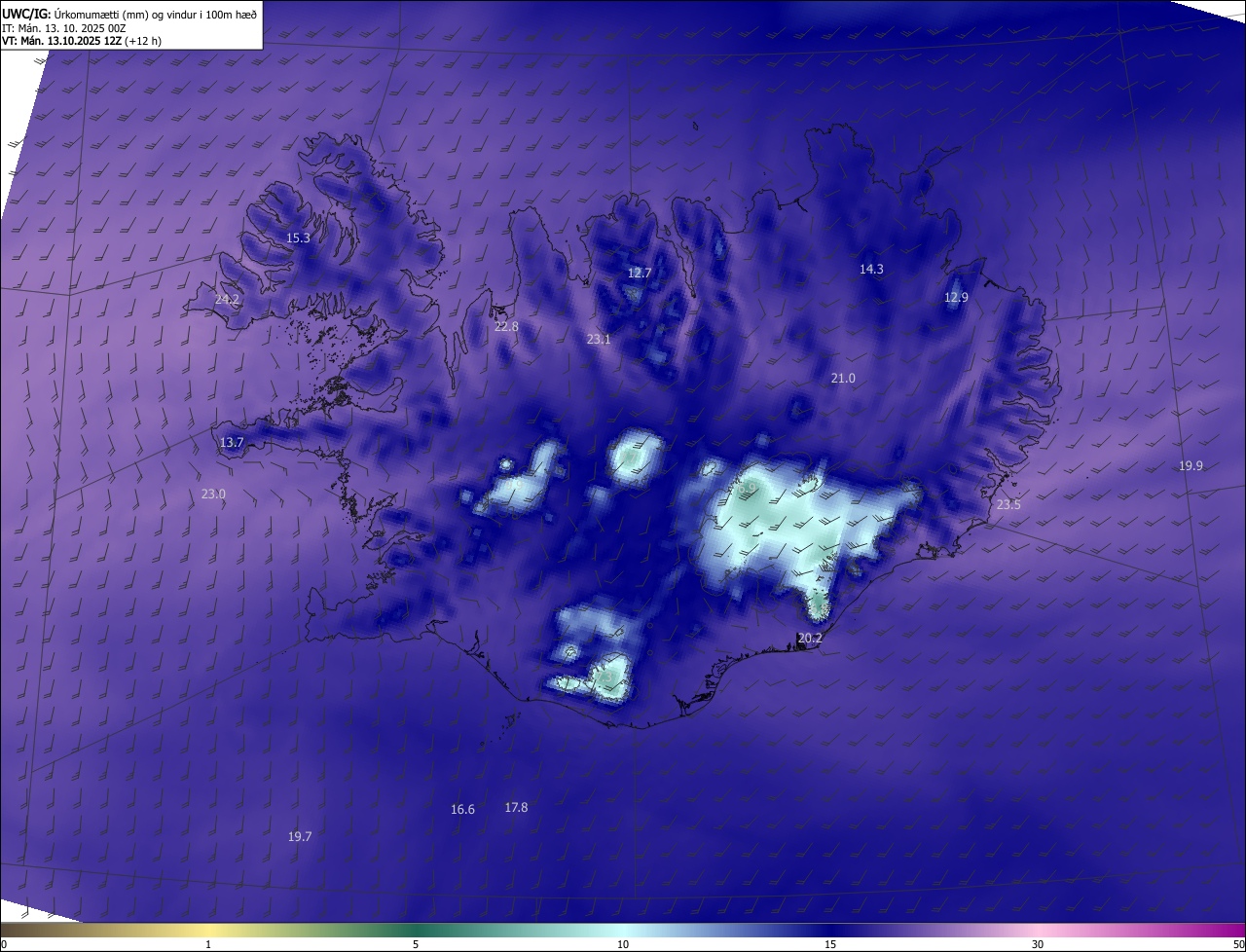Click the 20.2 value on the south coast

[810, 638]
